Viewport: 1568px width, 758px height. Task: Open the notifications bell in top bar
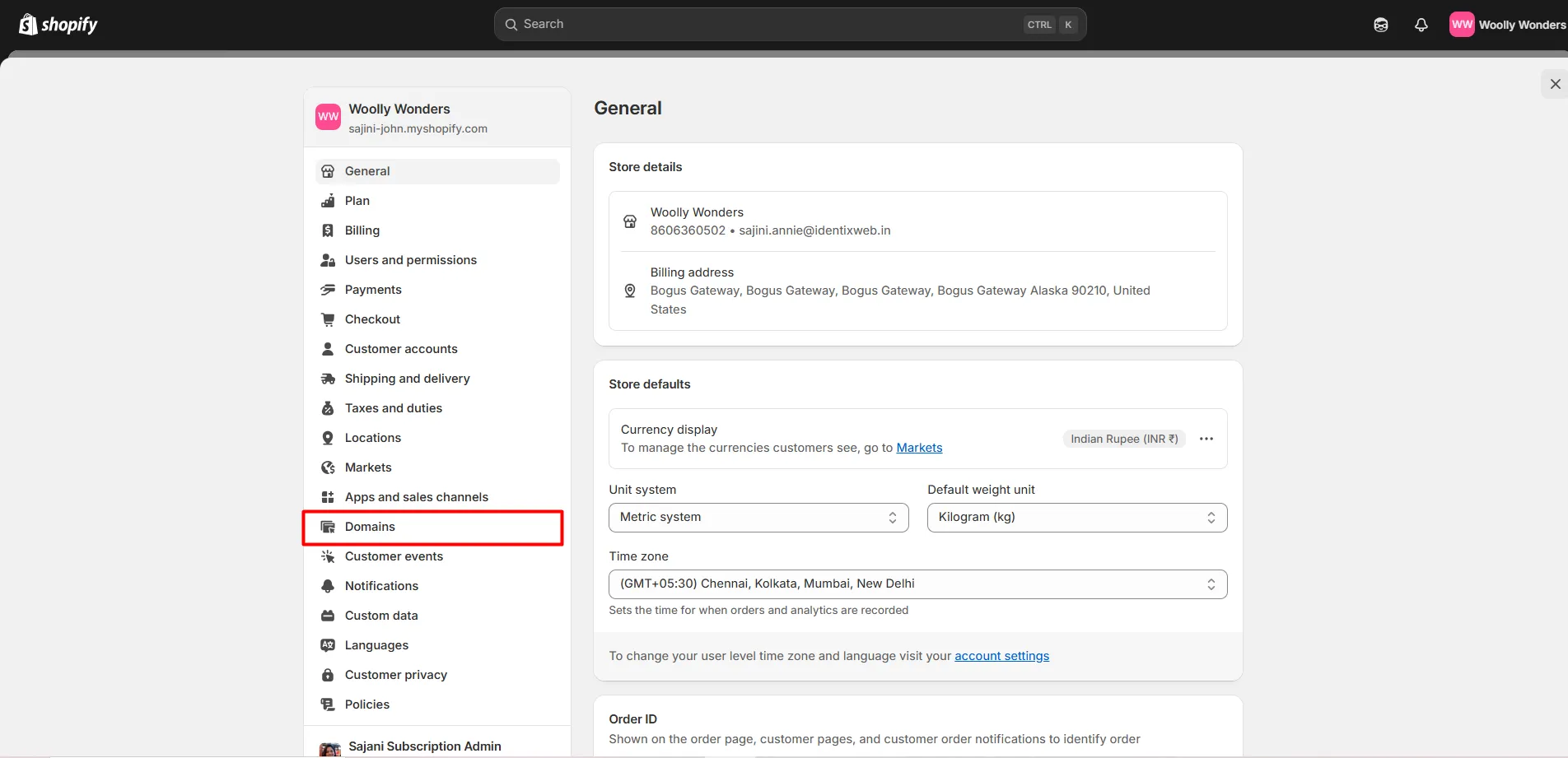tap(1421, 25)
